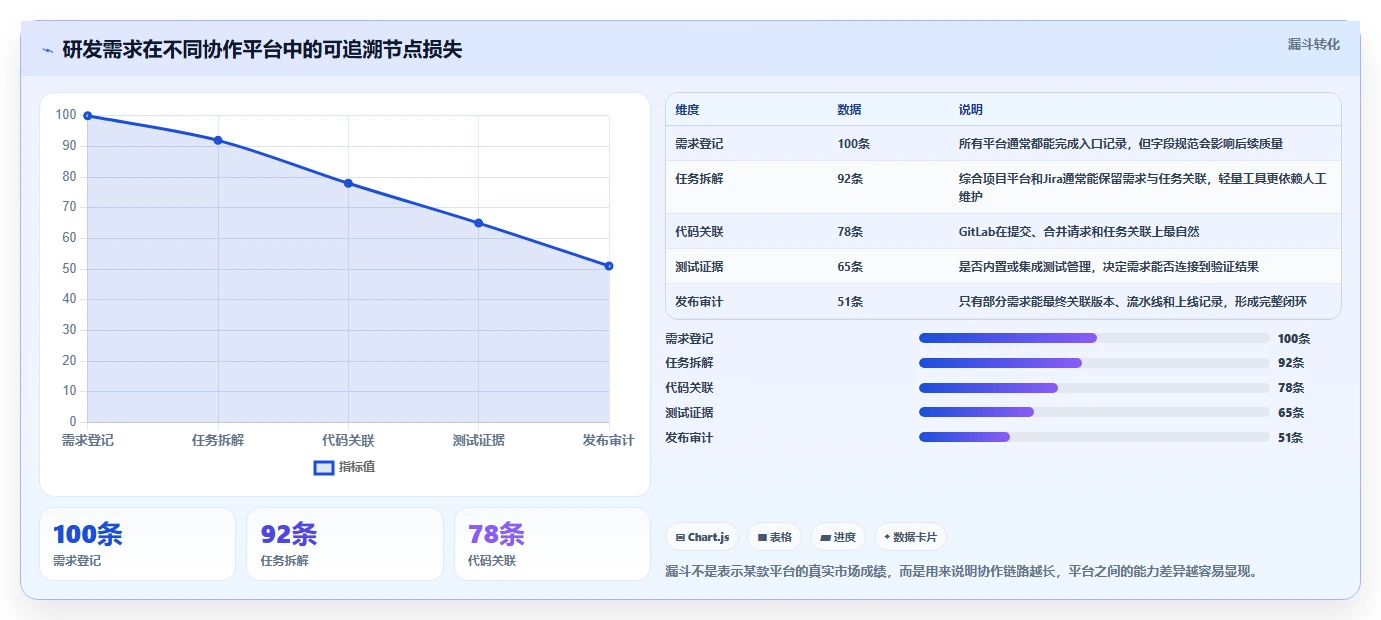Click the 测试证据 row description about 测试管理

tap(1109, 267)
